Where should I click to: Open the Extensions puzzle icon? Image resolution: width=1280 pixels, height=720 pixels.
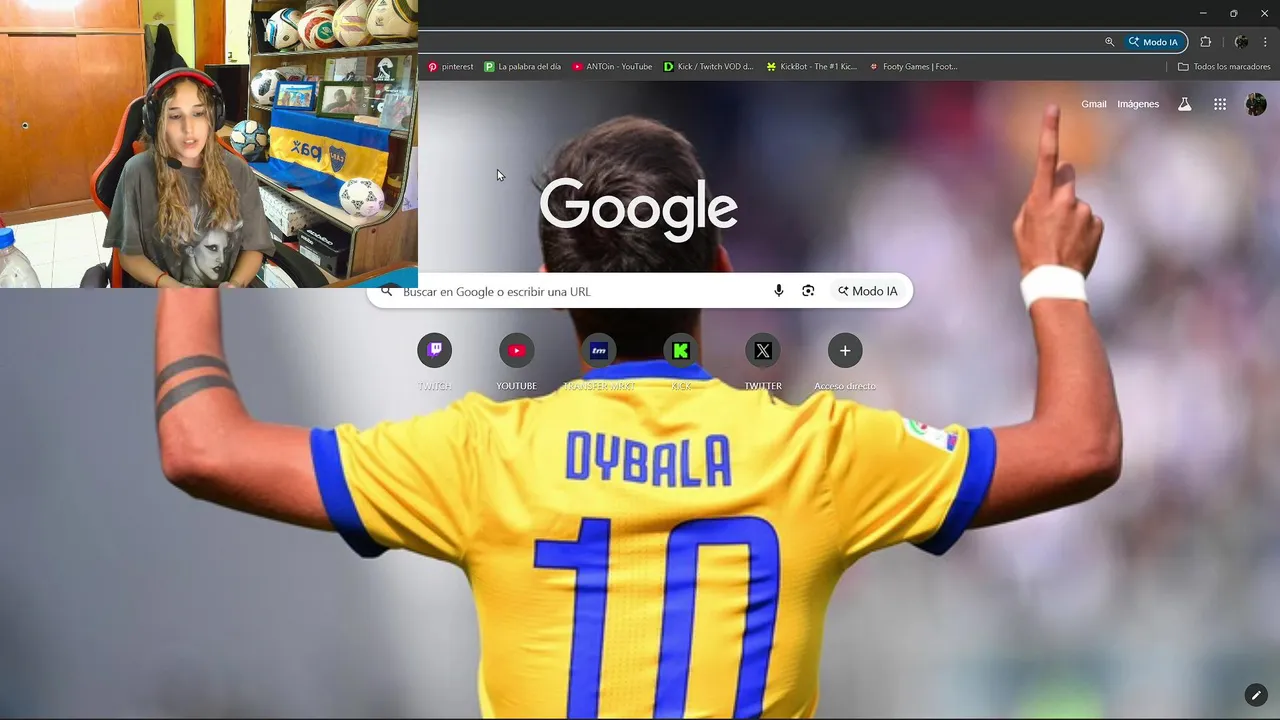coord(1205,42)
